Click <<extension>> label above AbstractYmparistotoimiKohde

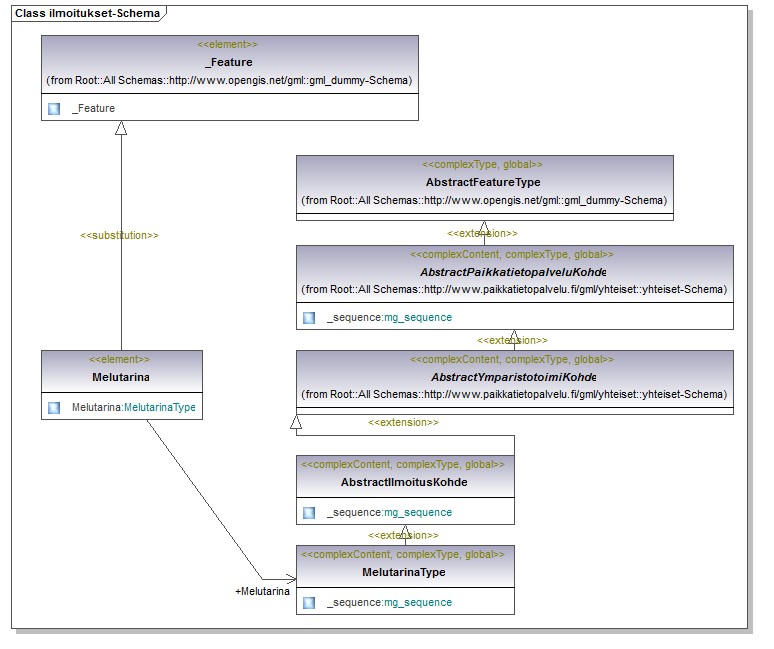tap(512, 341)
